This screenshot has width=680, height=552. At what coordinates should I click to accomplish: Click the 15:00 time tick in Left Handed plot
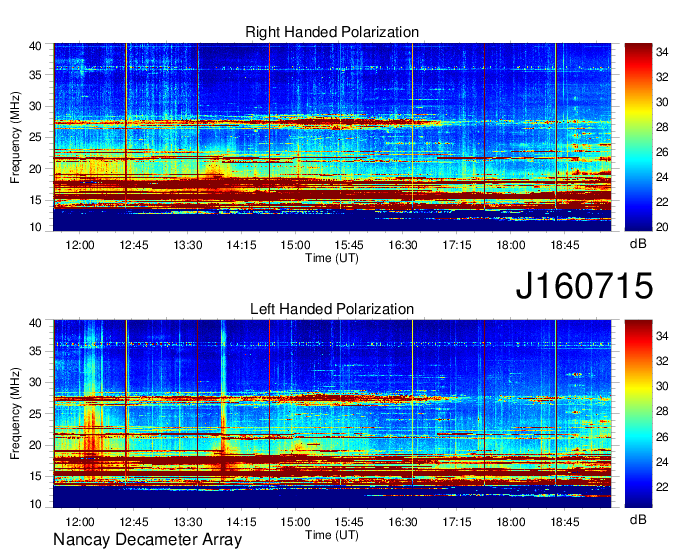(x=295, y=522)
